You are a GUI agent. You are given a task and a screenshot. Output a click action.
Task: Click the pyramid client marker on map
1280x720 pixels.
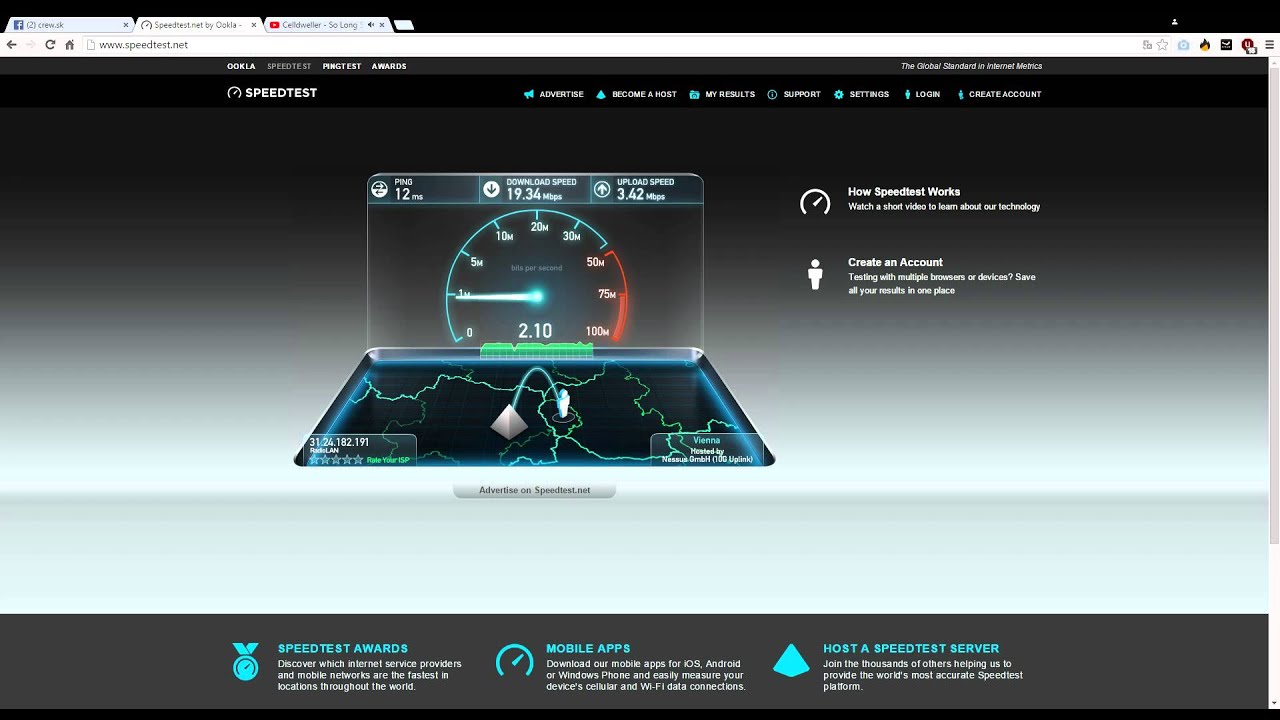click(x=509, y=421)
